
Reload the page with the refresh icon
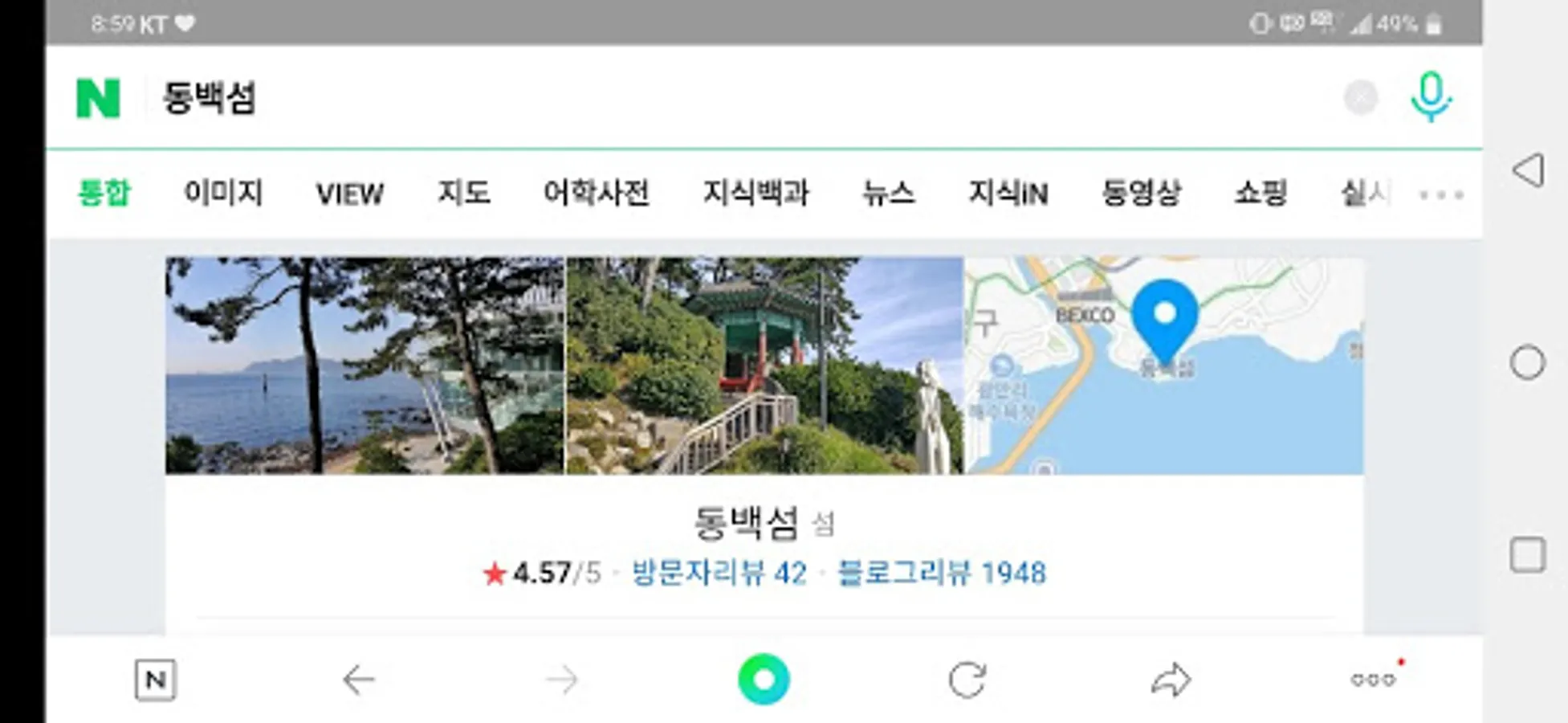pos(967,680)
